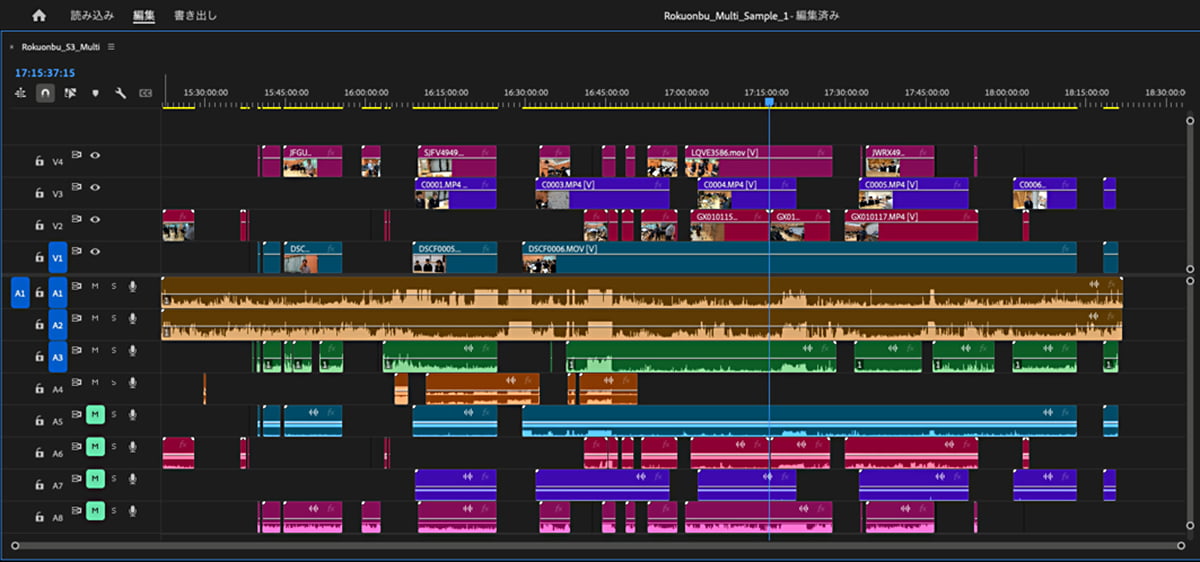Click the A1 source patching button
Screen dimensions: 1200x562
(x=19, y=293)
